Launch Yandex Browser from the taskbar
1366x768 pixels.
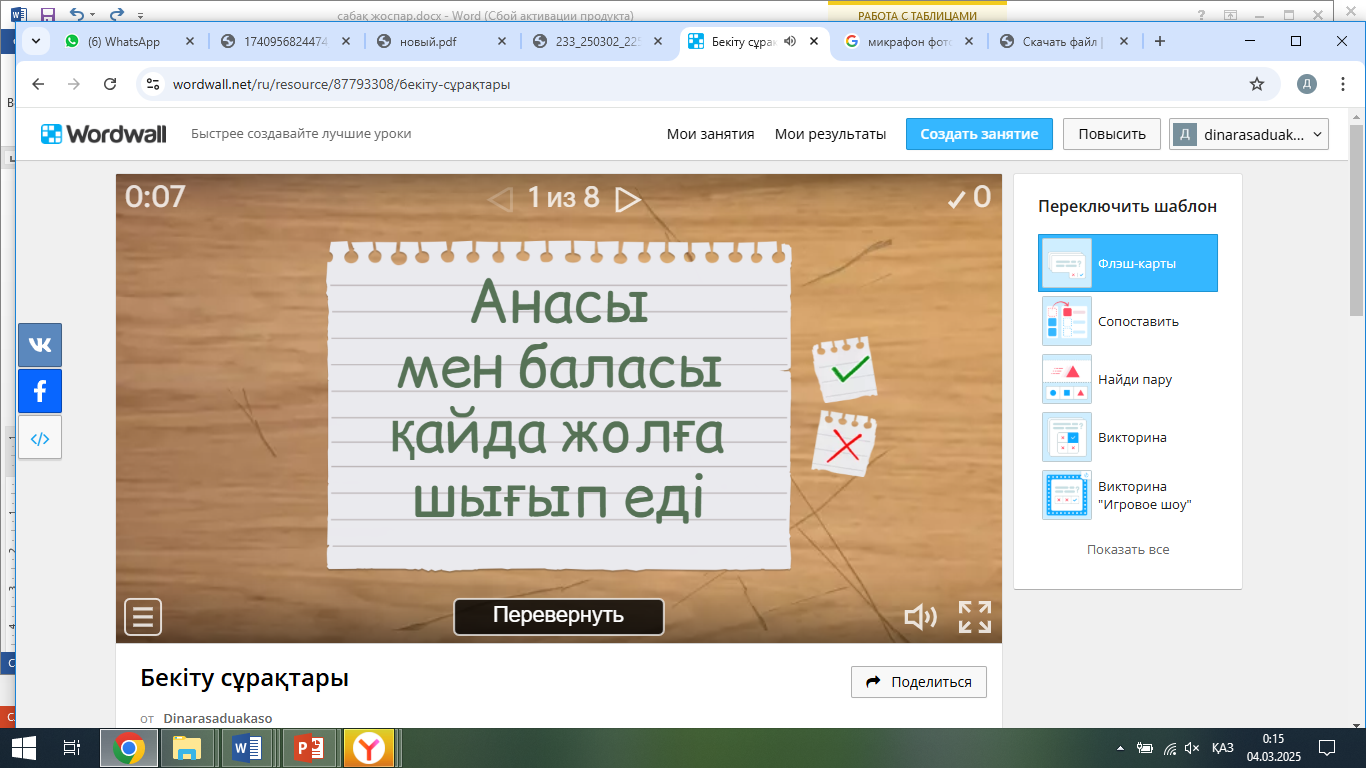click(x=371, y=747)
